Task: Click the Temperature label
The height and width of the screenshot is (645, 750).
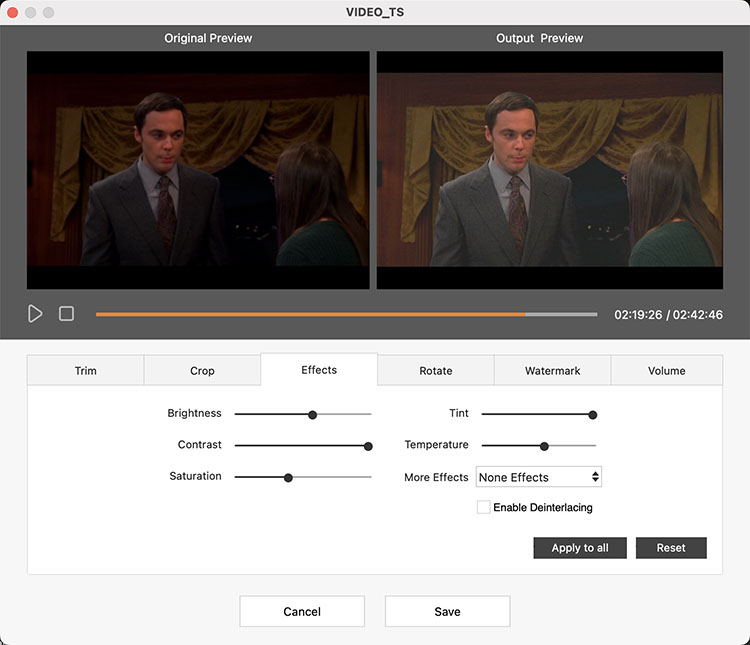Action: click(436, 445)
